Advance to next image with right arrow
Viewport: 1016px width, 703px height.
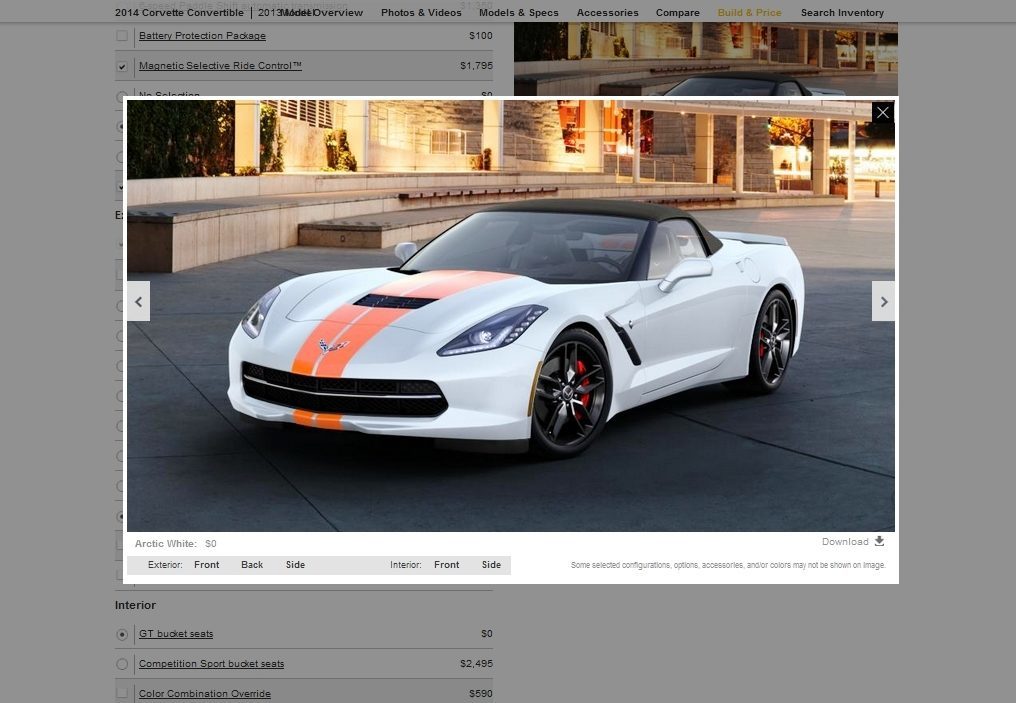[883, 301]
